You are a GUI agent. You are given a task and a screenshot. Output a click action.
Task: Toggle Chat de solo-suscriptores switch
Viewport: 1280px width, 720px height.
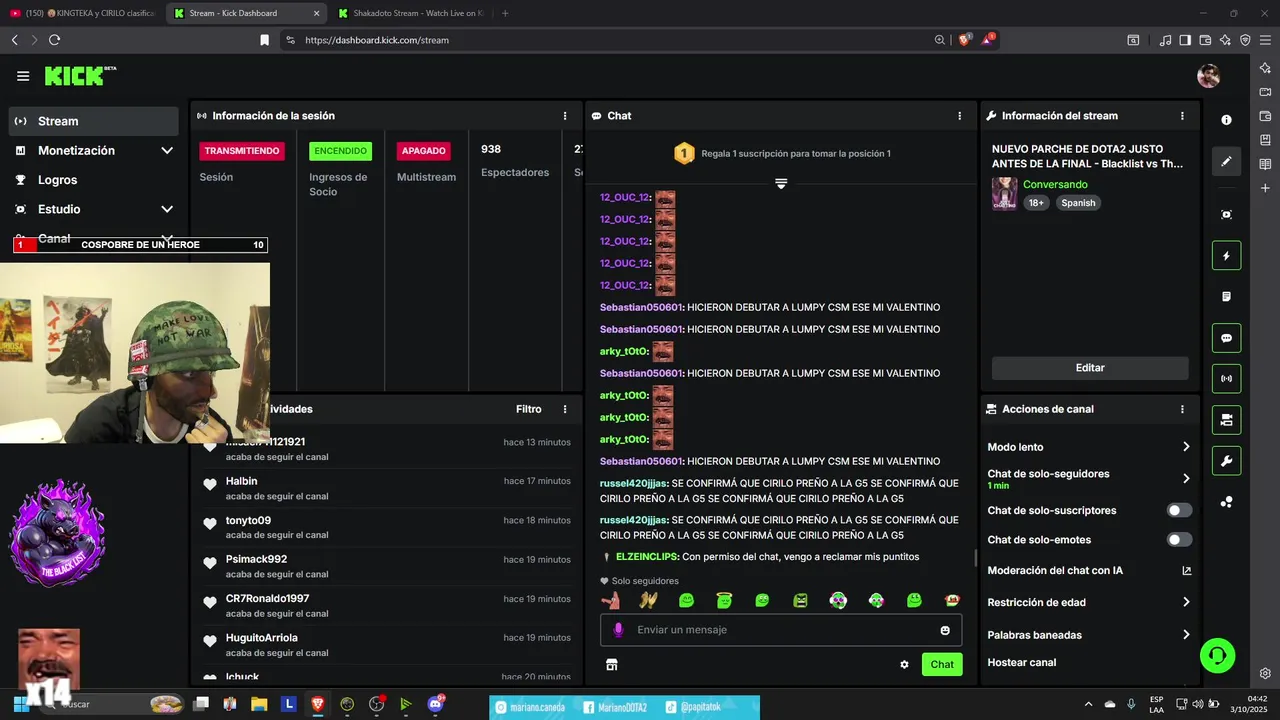point(1180,510)
